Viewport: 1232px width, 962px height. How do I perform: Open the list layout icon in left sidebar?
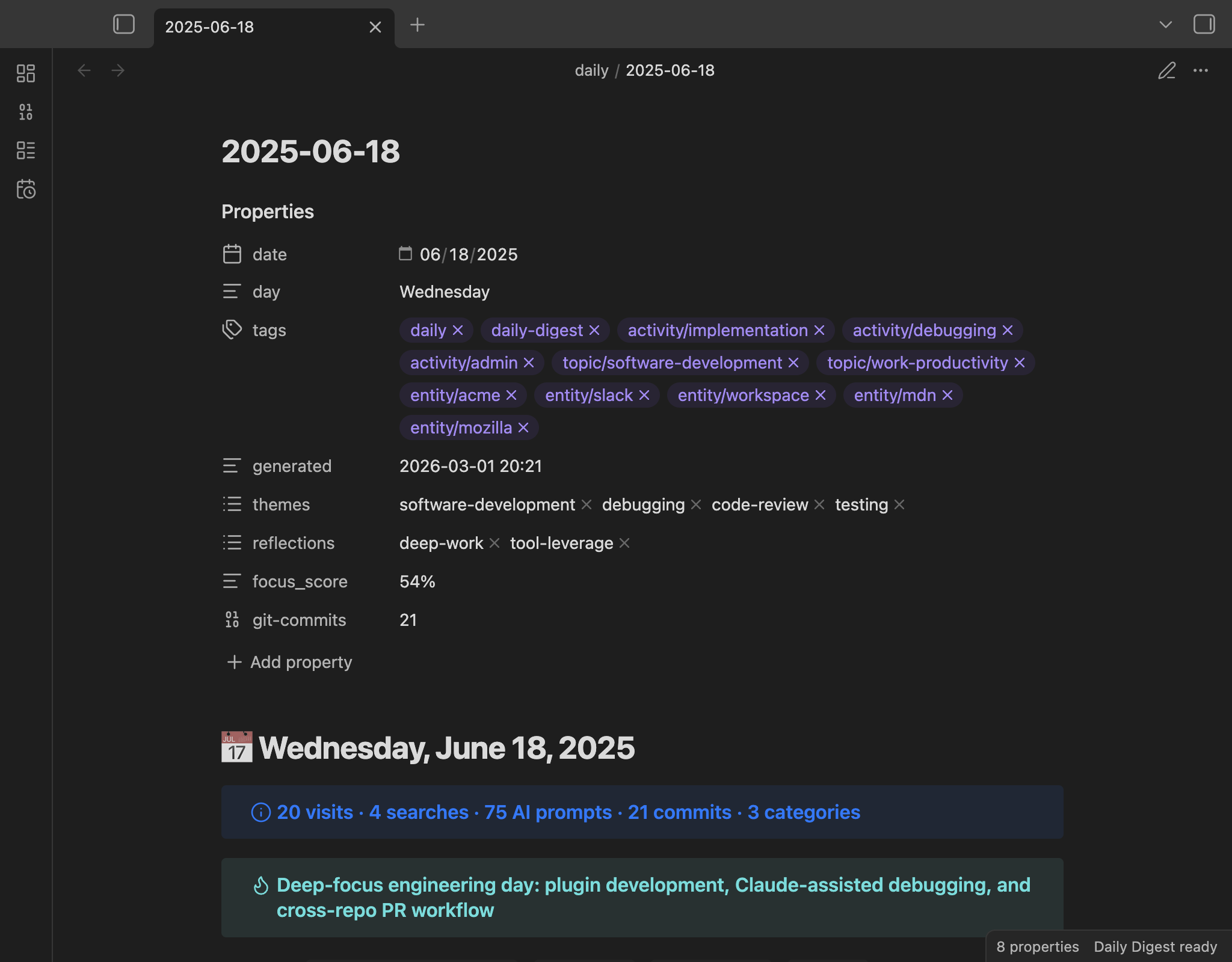click(x=26, y=150)
